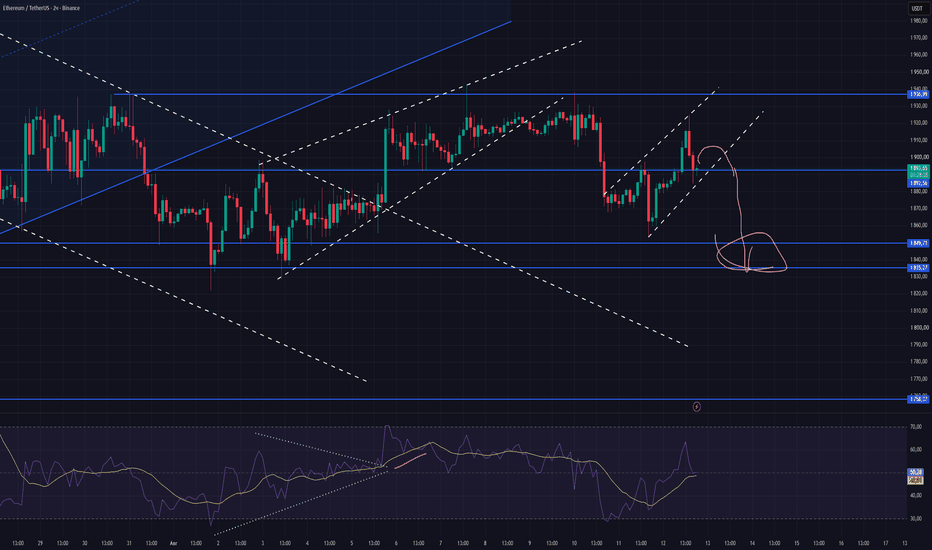Viewport: 932px width, 550px height.
Task: Click the lightning event icon on chart
Action: point(697,407)
